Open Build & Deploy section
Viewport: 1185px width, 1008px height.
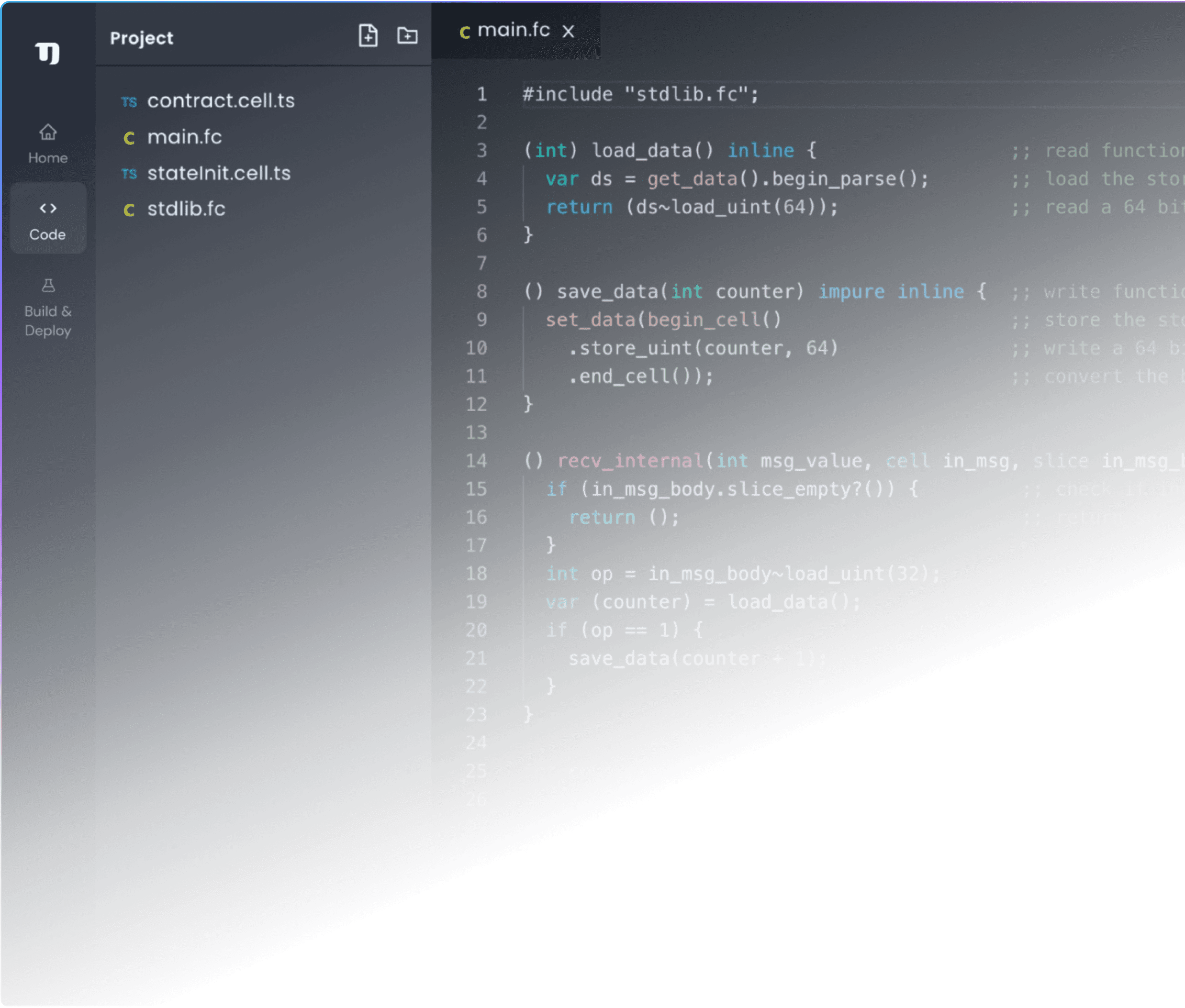(x=48, y=308)
